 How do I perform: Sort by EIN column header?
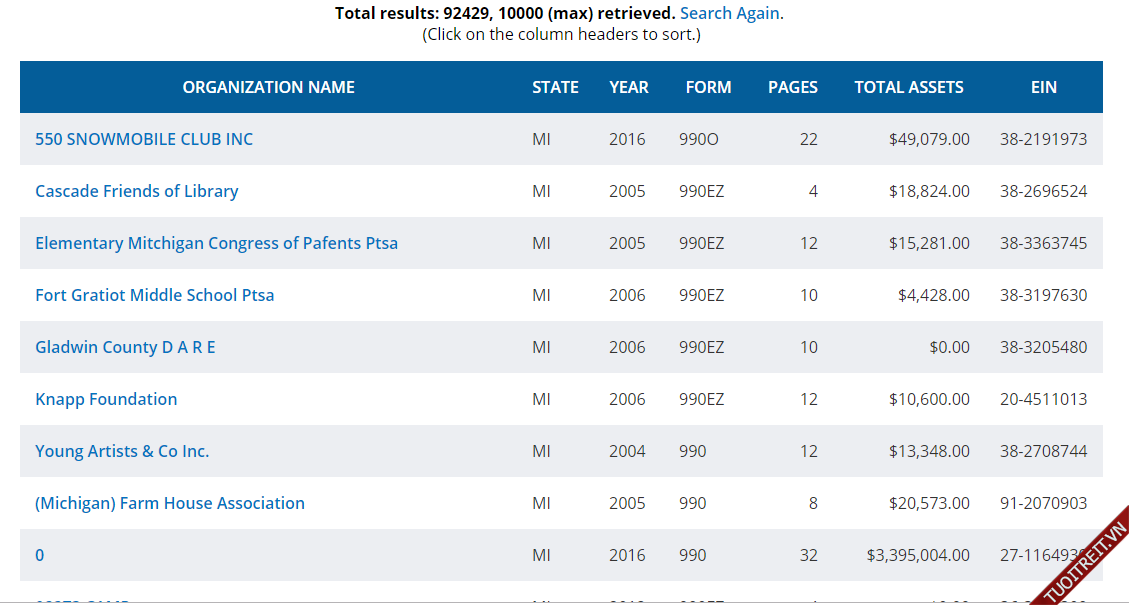(1043, 88)
